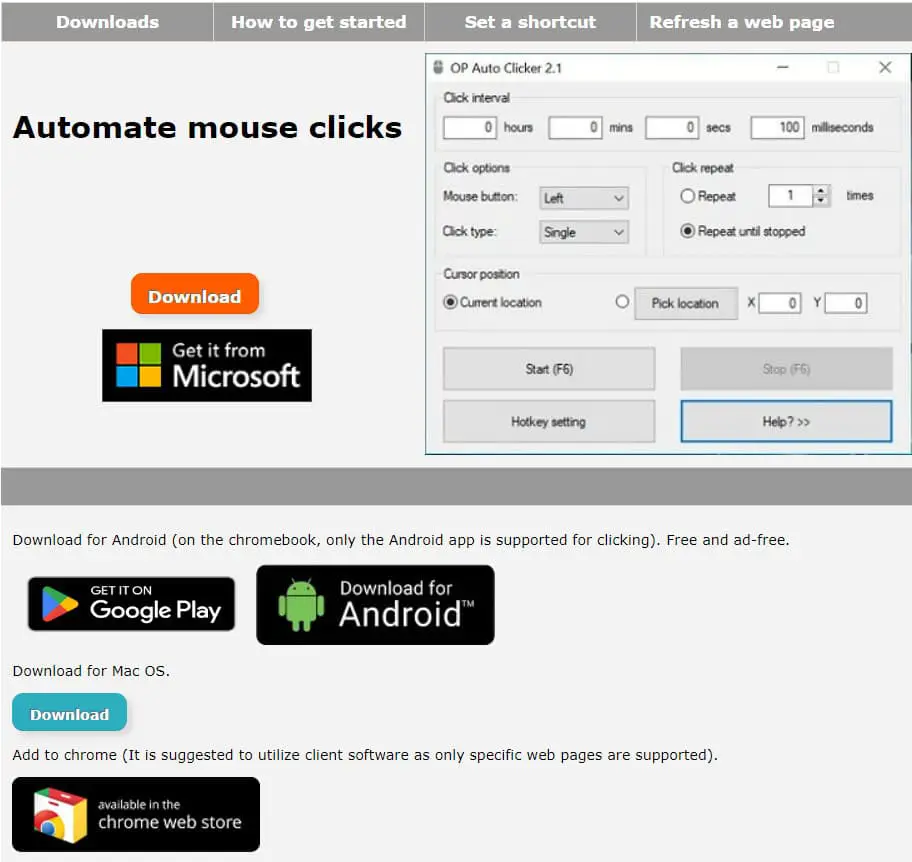Select the Repeat times radio button
The height and width of the screenshot is (862, 912).
click(x=687, y=196)
